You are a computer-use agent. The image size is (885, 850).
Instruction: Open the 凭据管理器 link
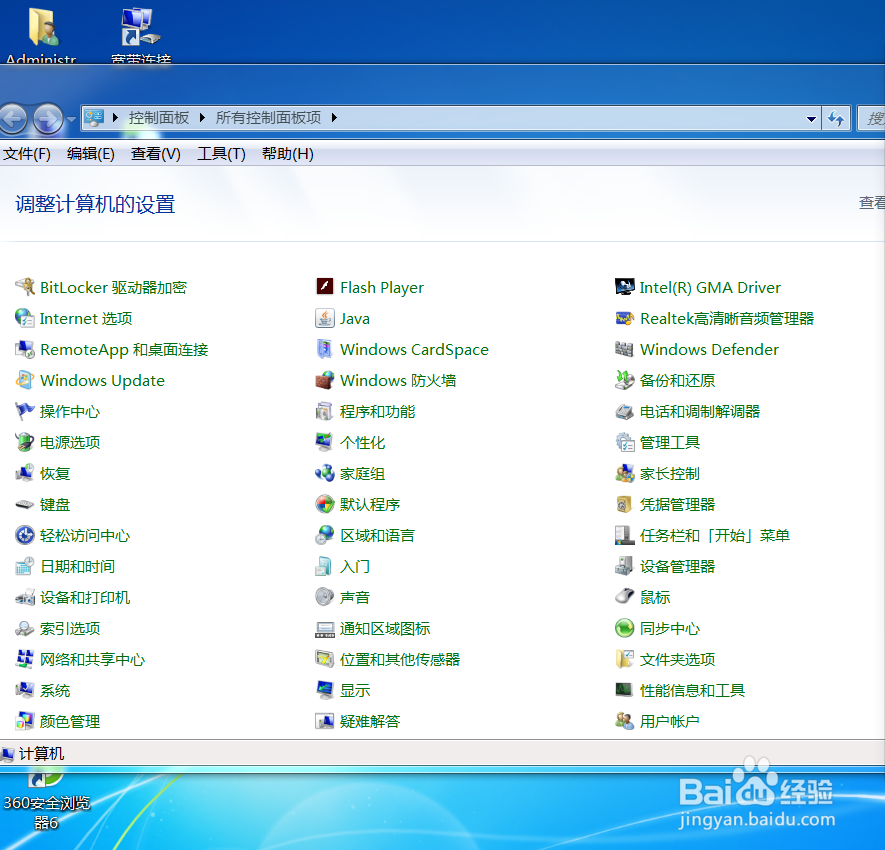click(x=677, y=505)
